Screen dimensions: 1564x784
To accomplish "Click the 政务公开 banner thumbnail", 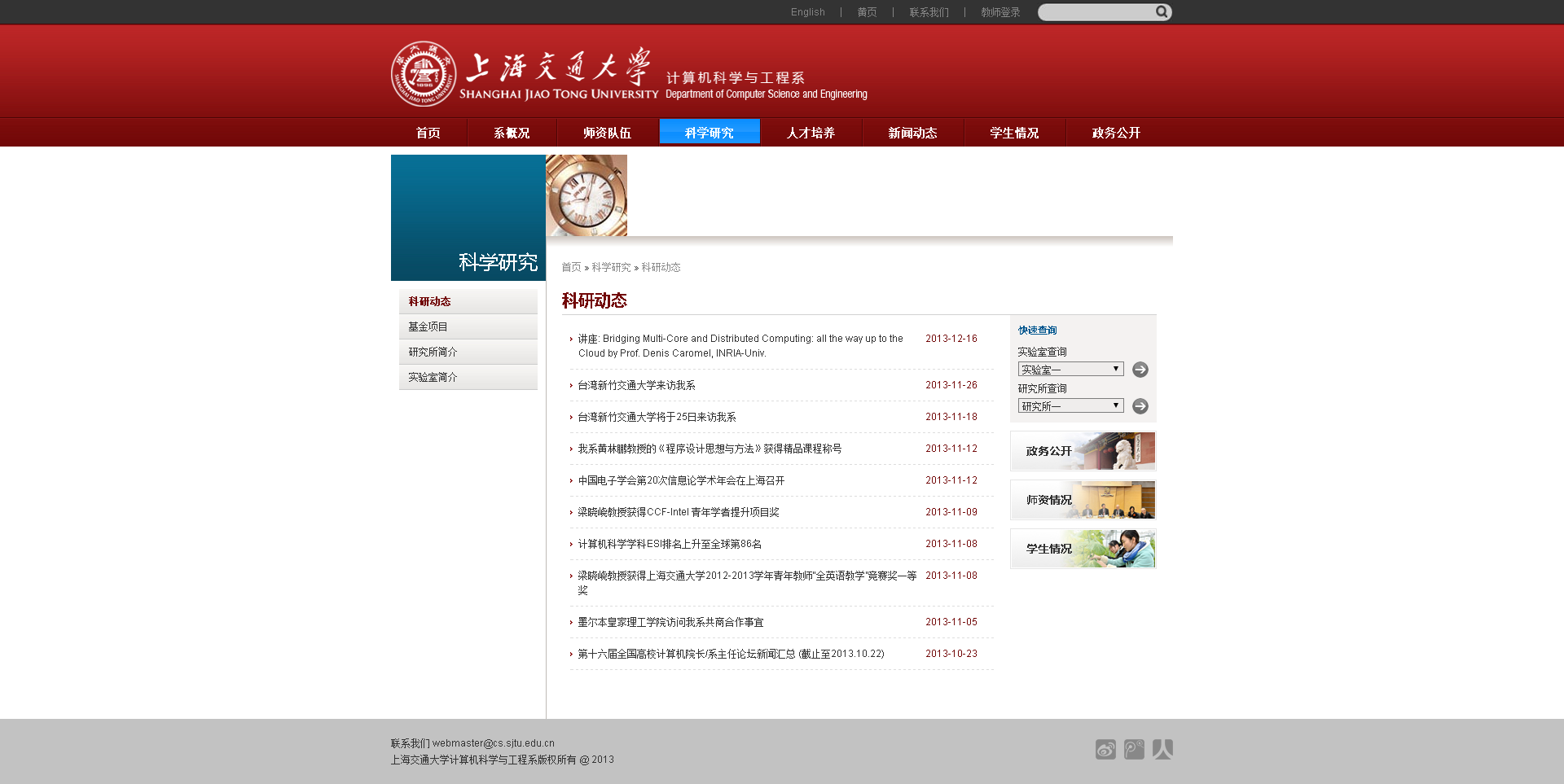I will (x=1083, y=451).
